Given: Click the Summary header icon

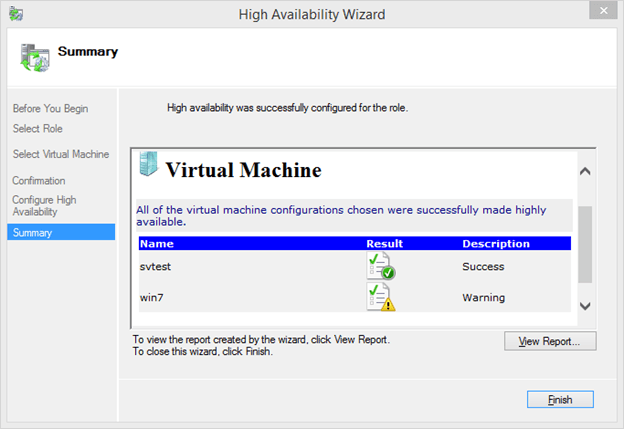Looking at the screenshot, I should coord(35,56).
